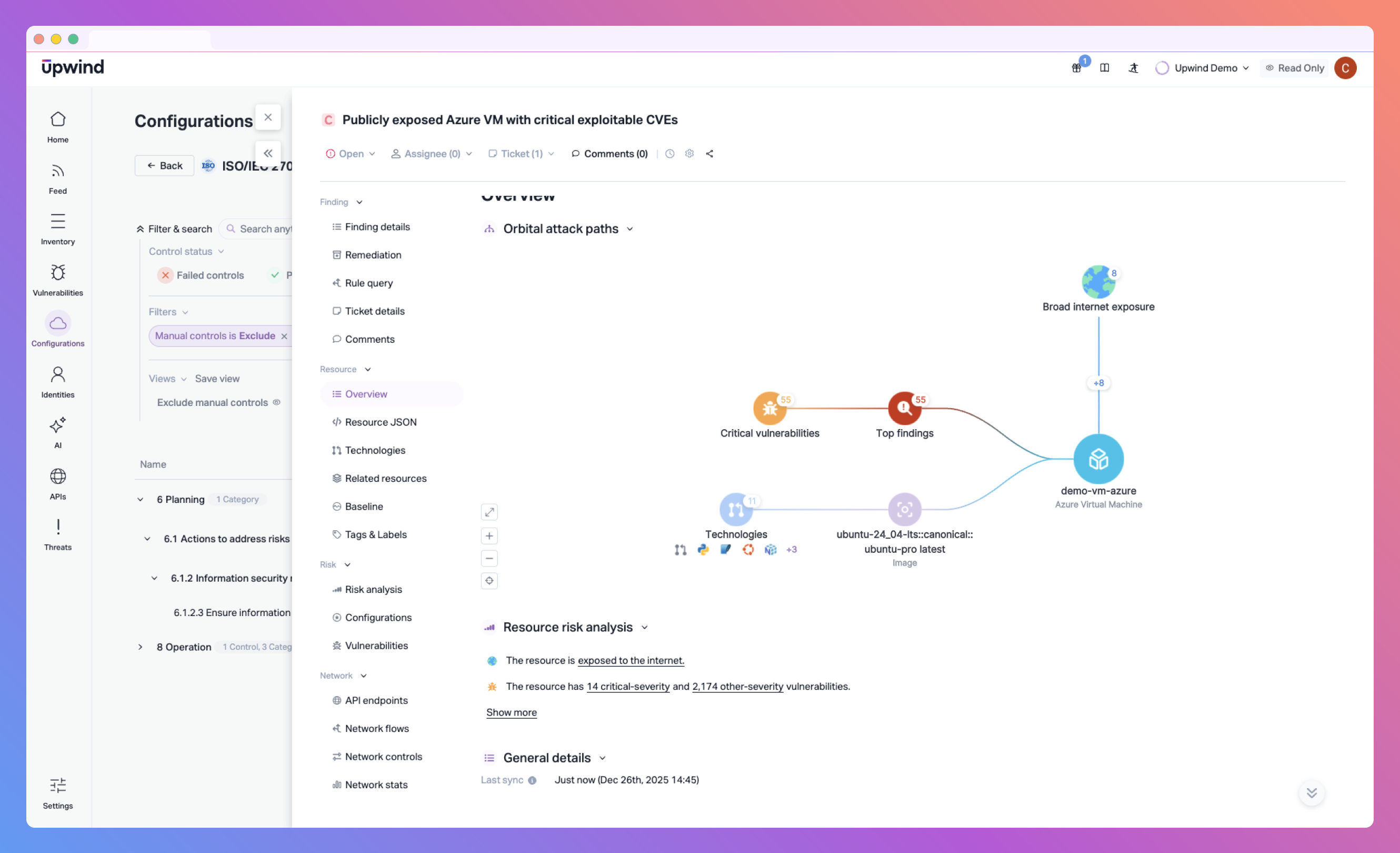This screenshot has height=853, width=1400.
Task: Expand graph to fullscreen
Action: [489, 512]
